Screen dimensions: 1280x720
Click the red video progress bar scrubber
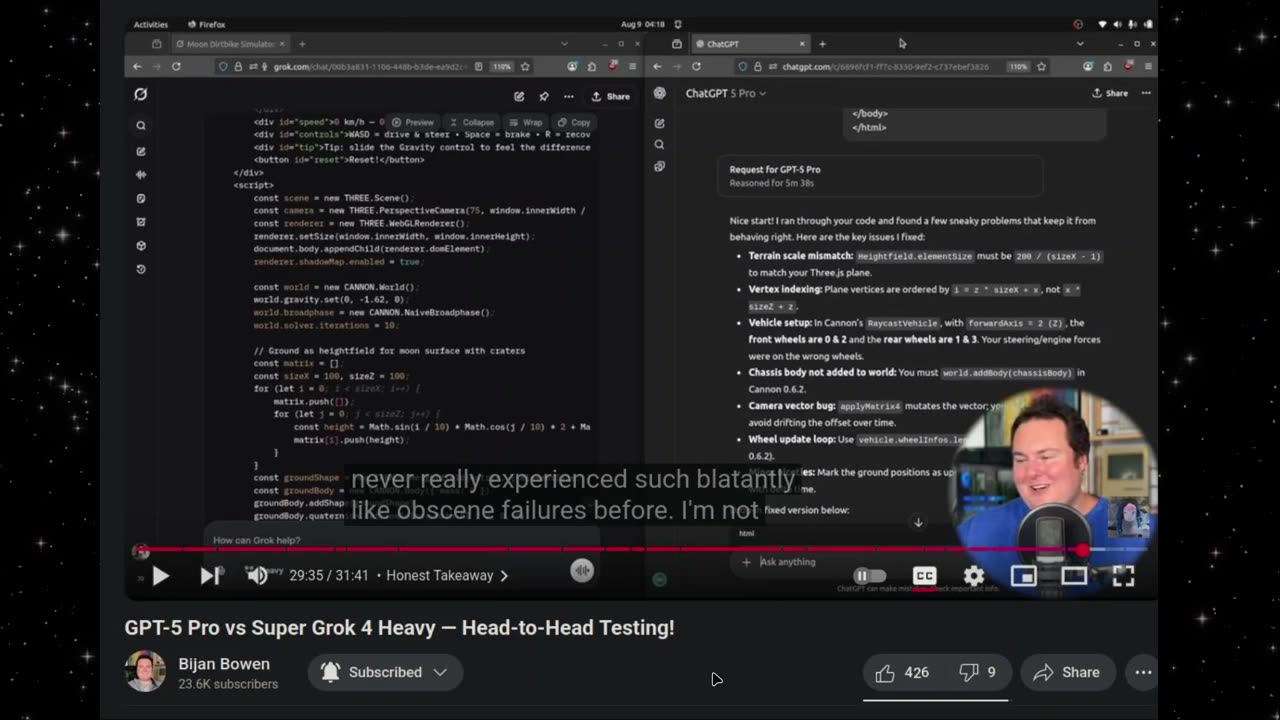tap(1084, 549)
